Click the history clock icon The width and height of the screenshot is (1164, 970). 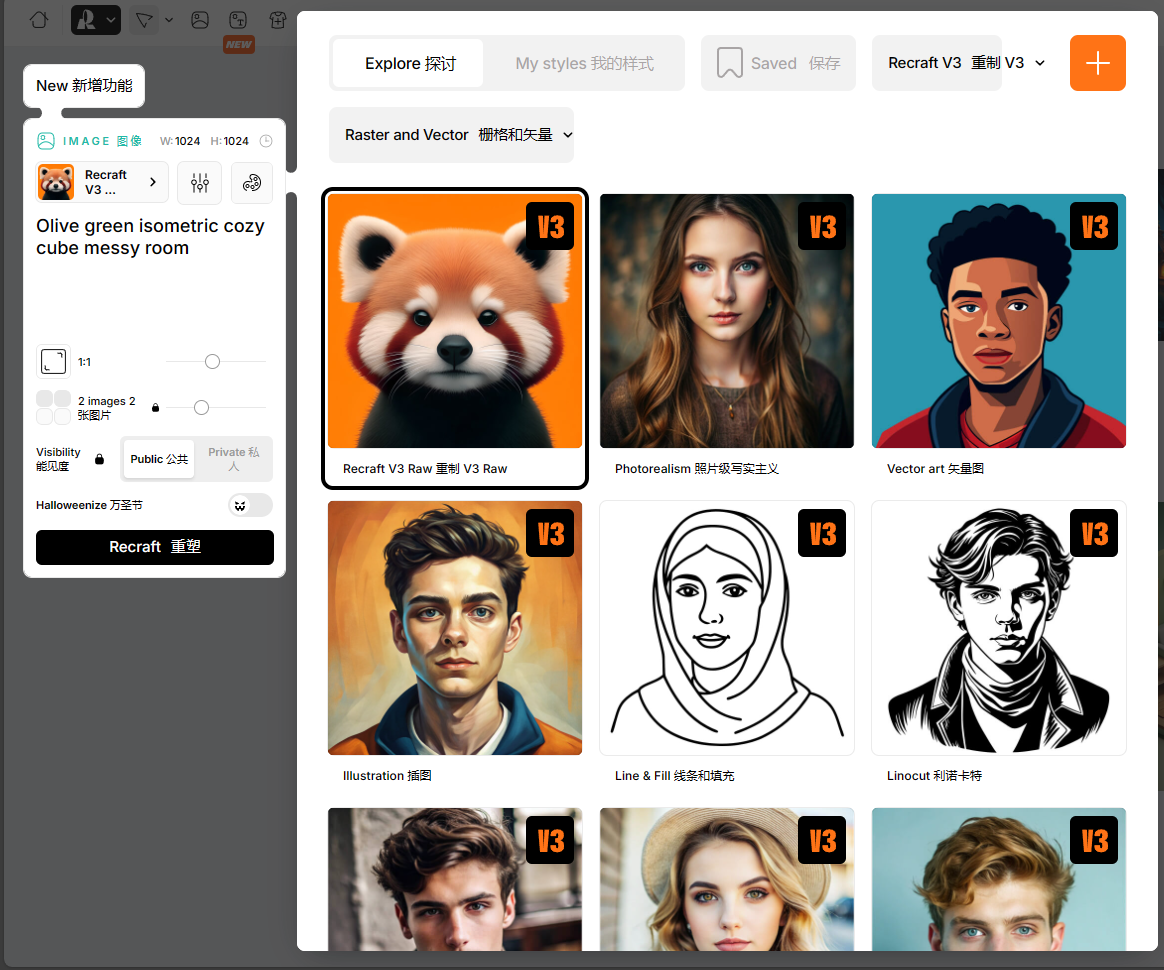[x=266, y=141]
